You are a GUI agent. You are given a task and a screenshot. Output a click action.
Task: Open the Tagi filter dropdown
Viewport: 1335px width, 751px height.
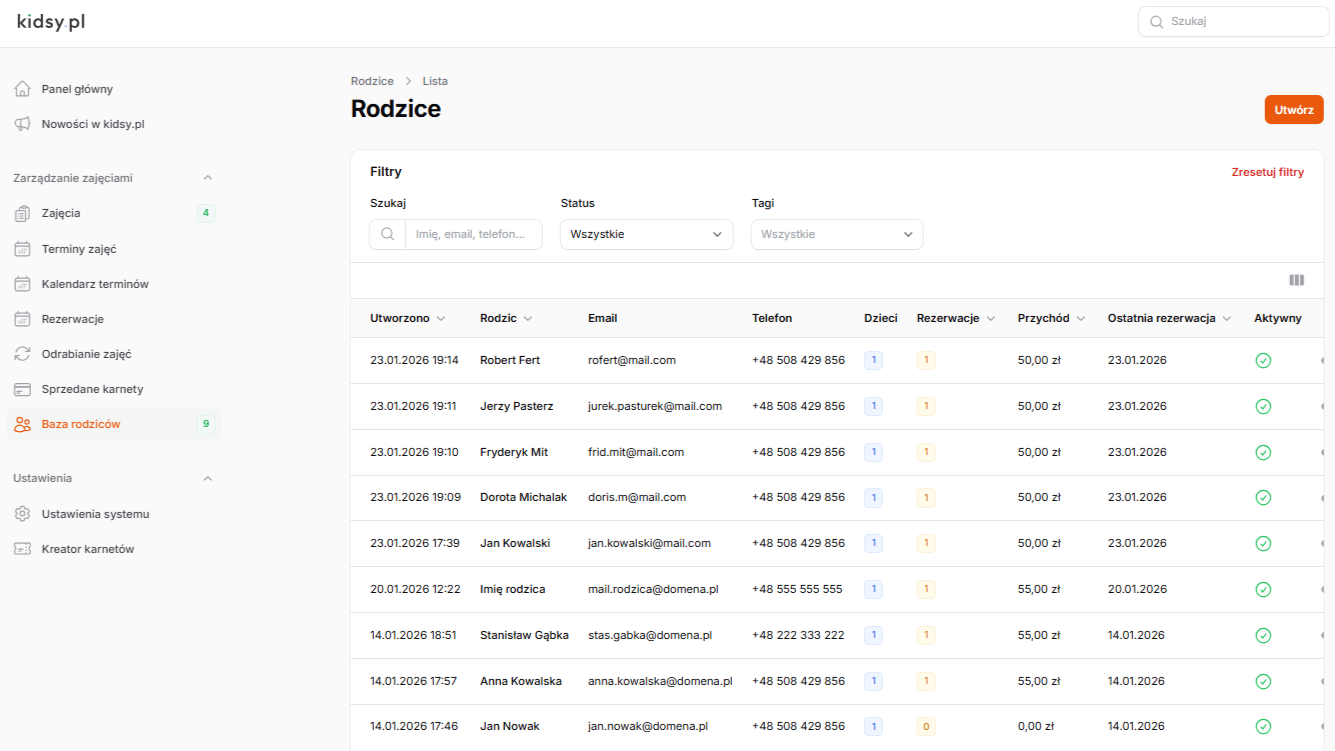coord(836,234)
